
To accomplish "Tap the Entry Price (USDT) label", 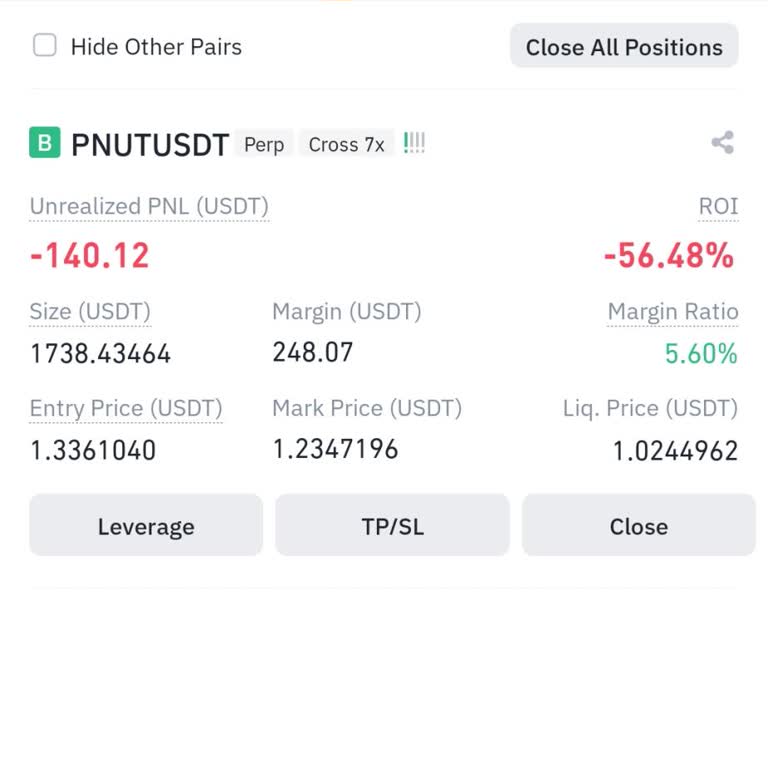I will [126, 409].
